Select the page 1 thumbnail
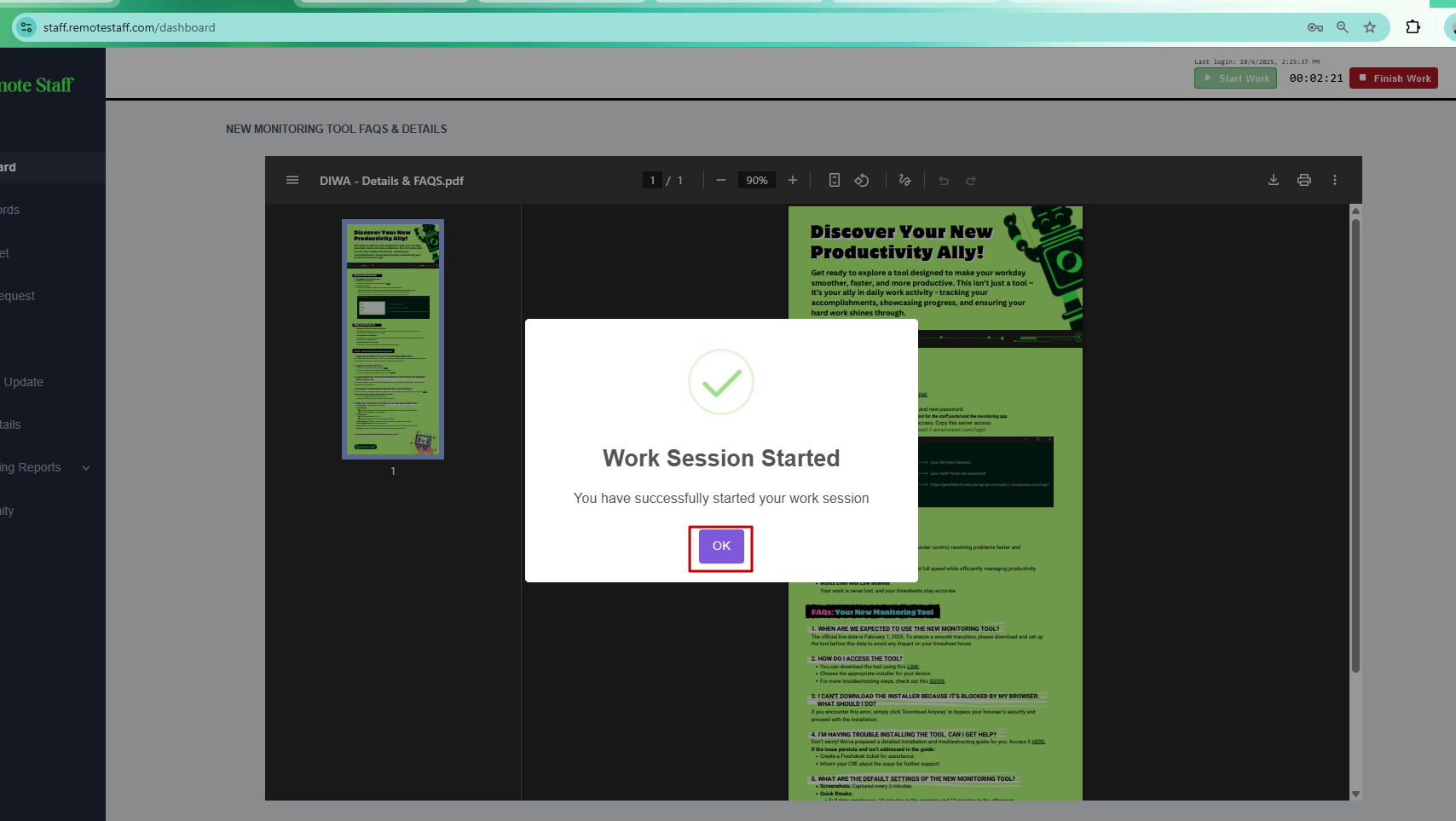1456x821 pixels. (x=393, y=339)
